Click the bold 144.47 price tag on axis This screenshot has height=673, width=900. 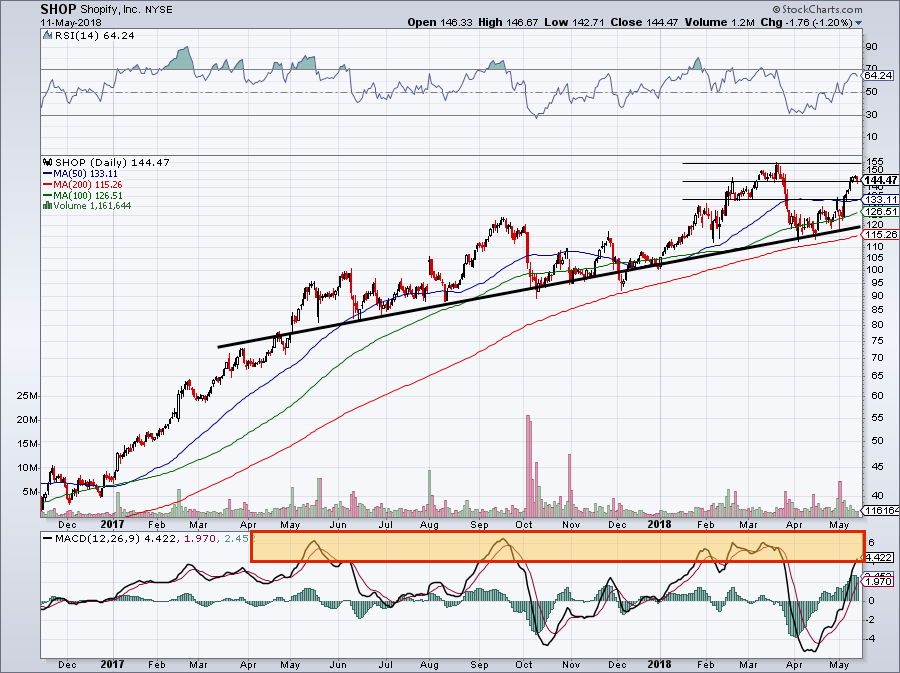tap(880, 180)
